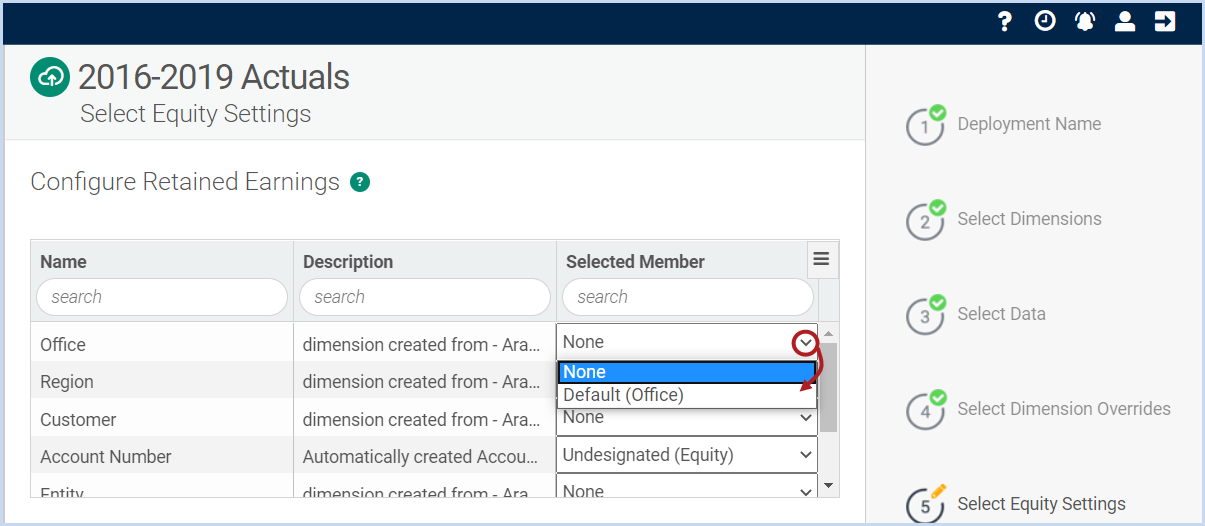
Task: Click the Selected Member search field
Action: pyautogui.click(x=688, y=297)
